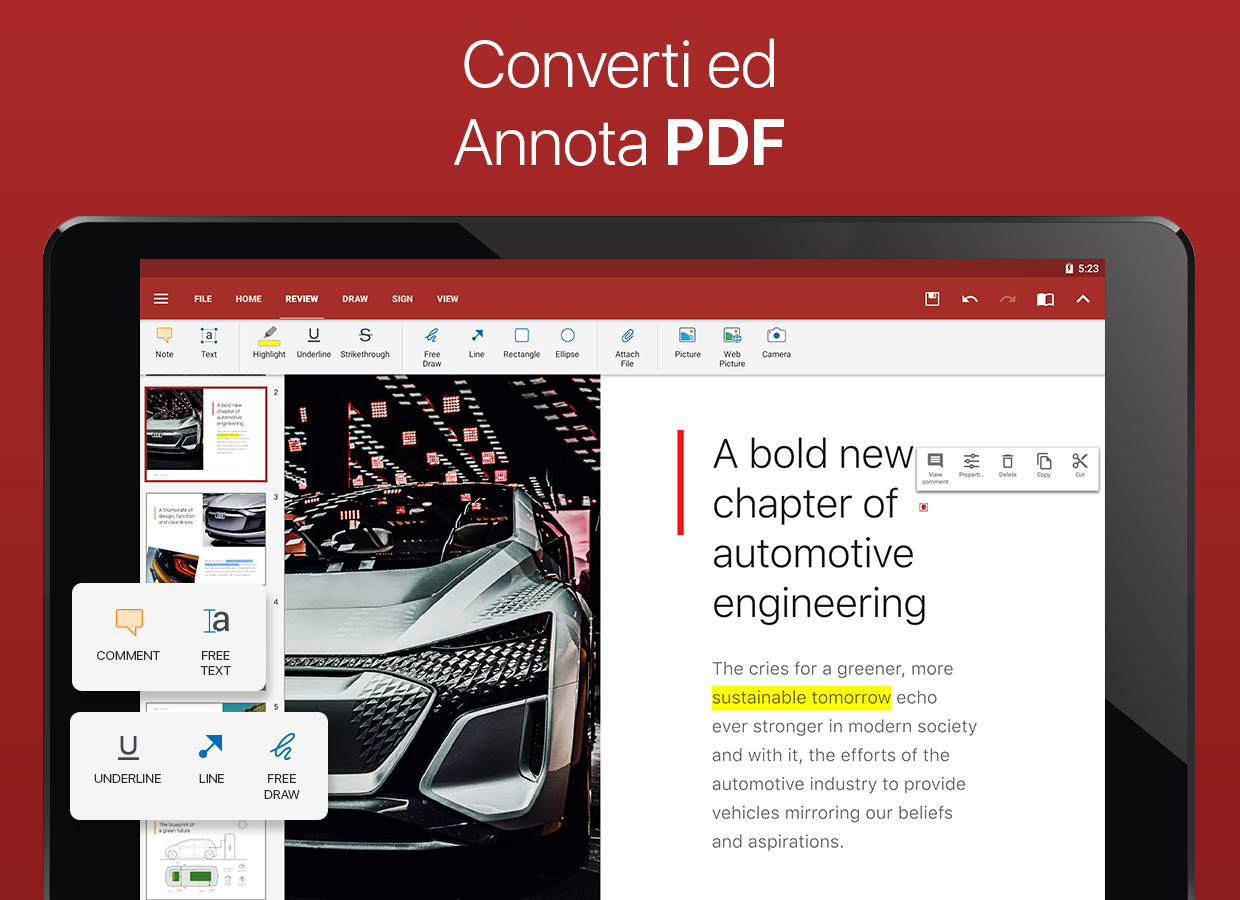Switch to the FILE tab
1240x900 pixels.
pos(203,299)
